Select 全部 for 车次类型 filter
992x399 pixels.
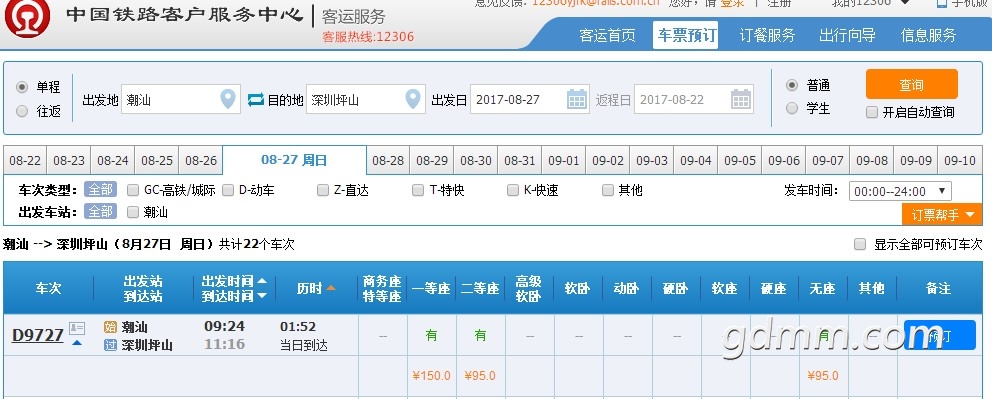click(100, 190)
